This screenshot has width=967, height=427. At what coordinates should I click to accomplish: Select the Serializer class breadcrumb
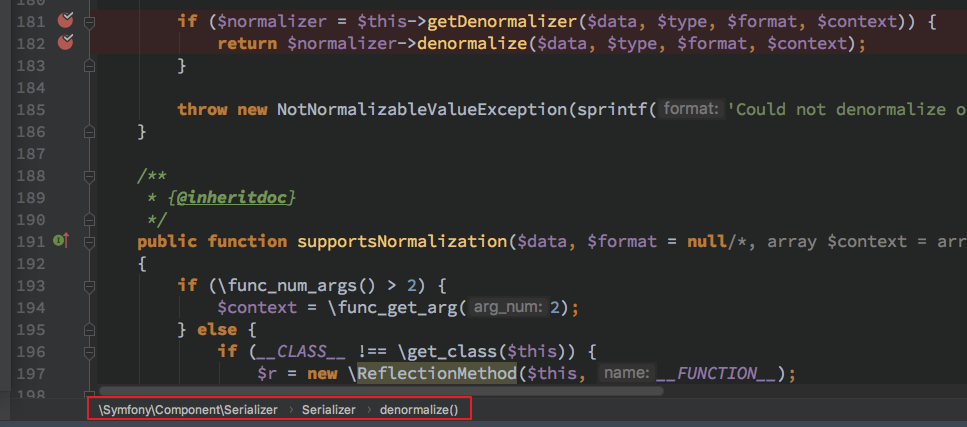pyautogui.click(x=328, y=409)
